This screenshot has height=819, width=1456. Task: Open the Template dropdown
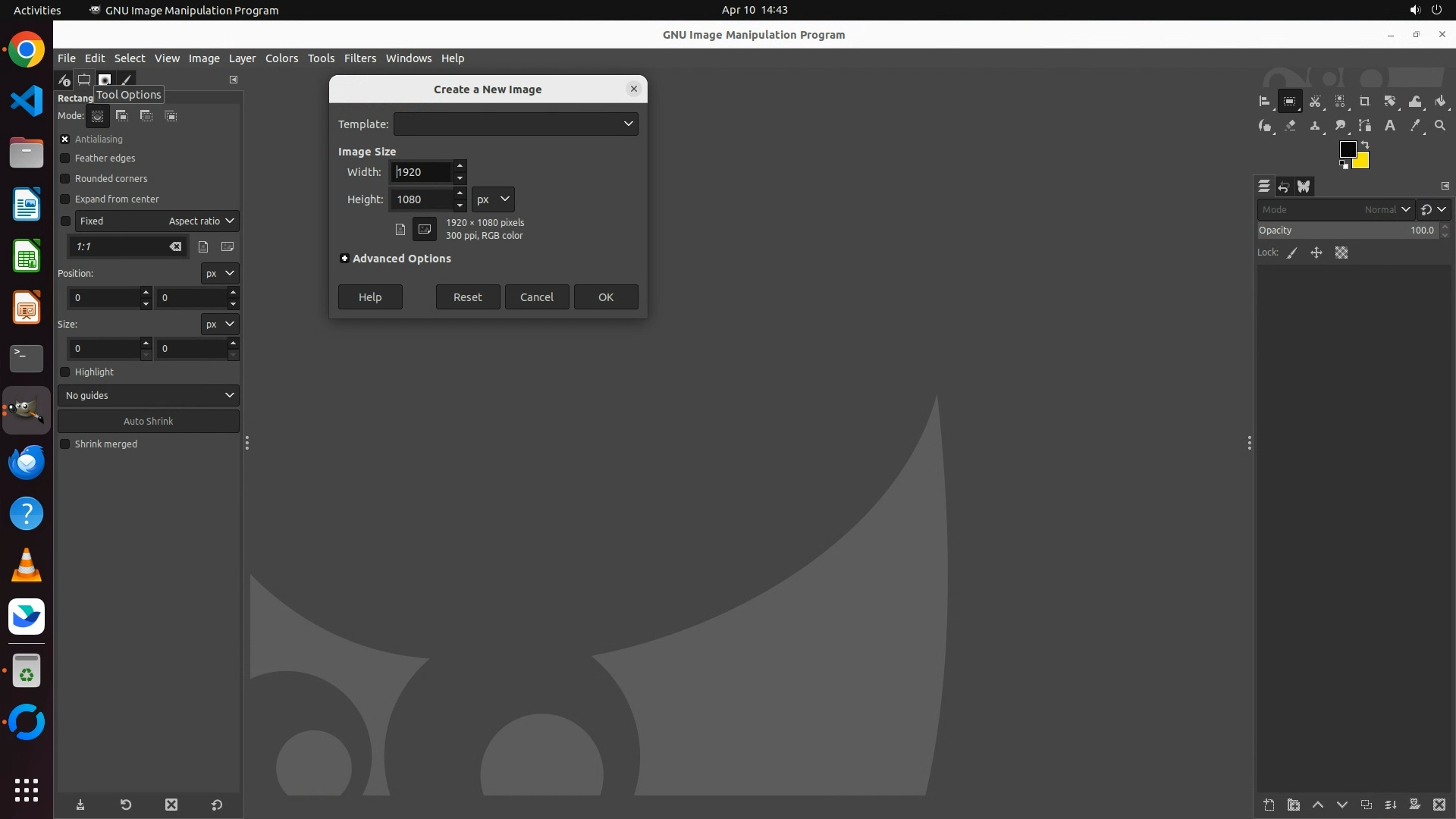coord(516,124)
